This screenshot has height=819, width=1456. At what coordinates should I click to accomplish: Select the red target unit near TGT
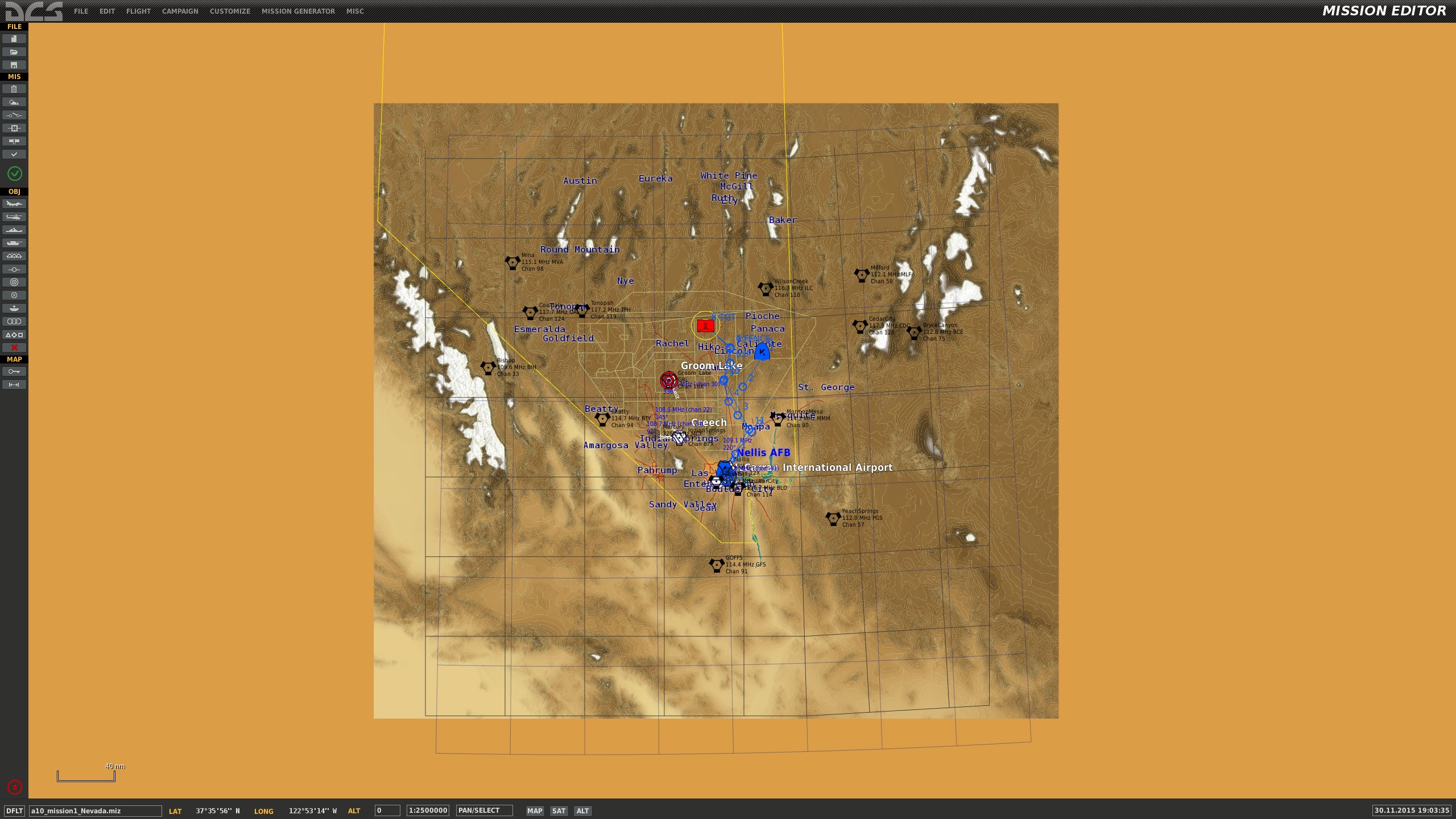[706, 326]
